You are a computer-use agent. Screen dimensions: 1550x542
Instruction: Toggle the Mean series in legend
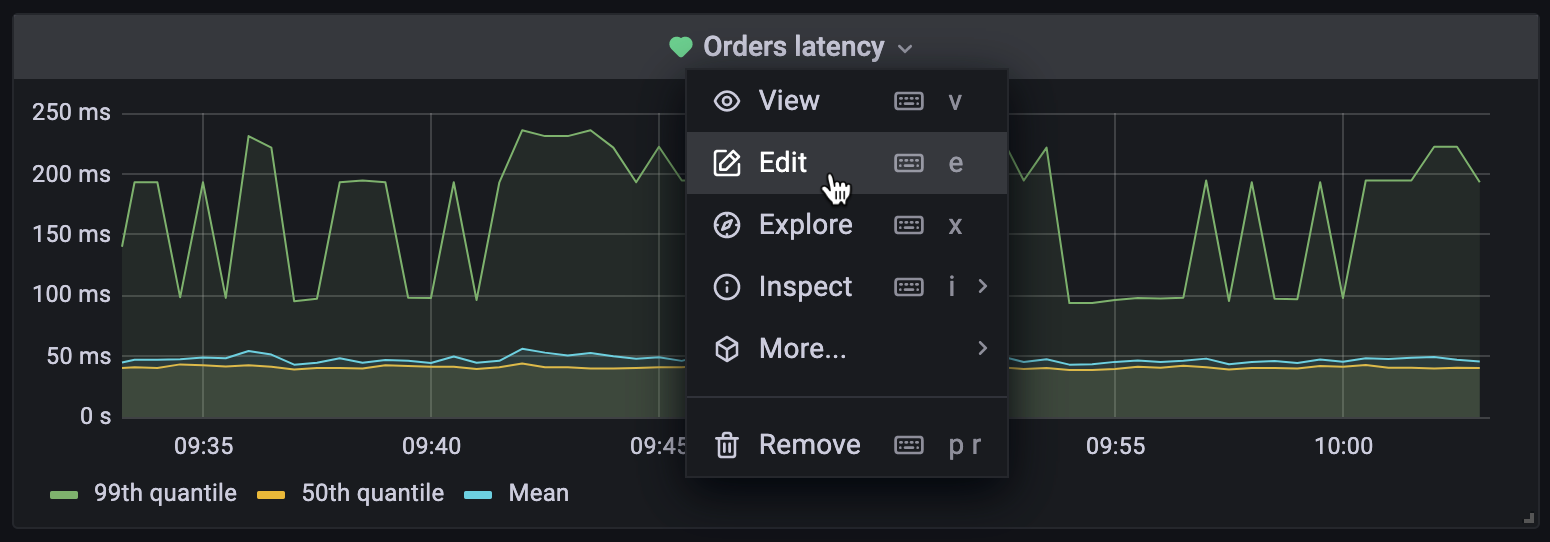(538, 493)
